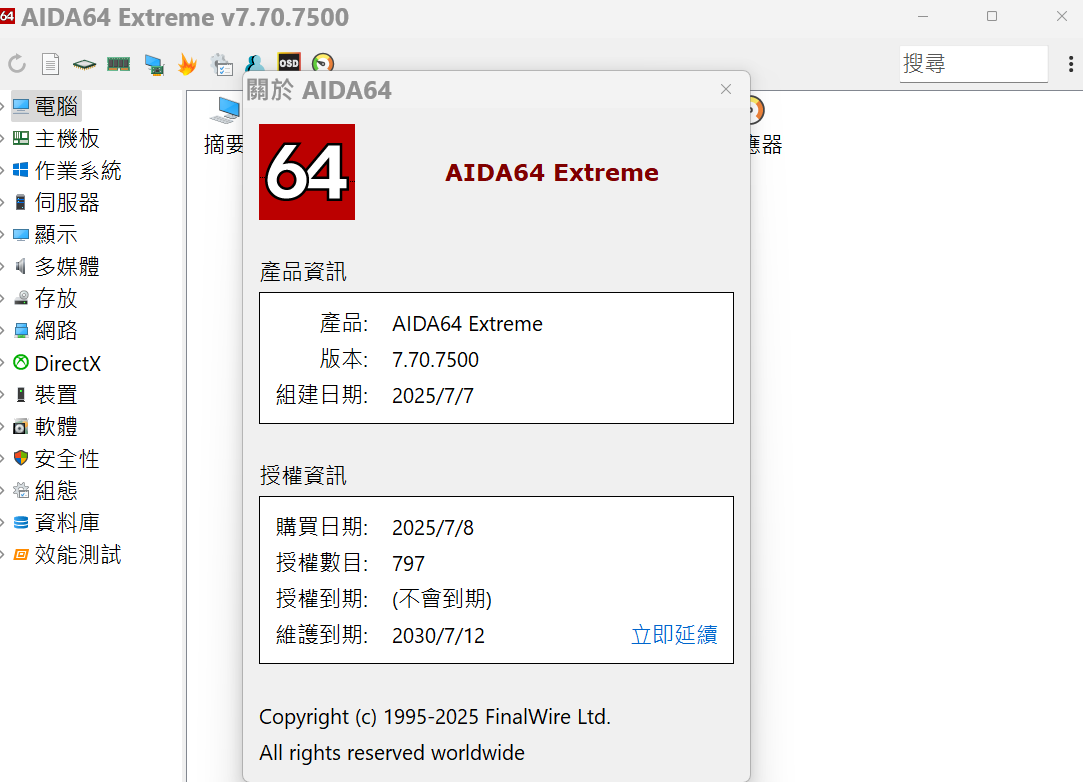Close the AIDA64 Extreme main window
The width and height of the screenshot is (1083, 782).
[x=1062, y=16]
